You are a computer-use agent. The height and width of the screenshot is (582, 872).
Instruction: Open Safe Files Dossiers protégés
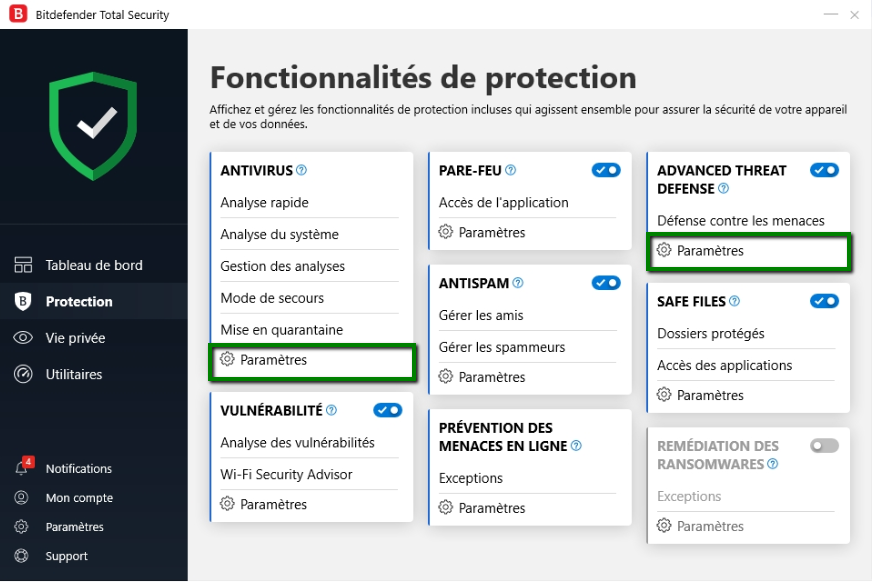point(710,333)
